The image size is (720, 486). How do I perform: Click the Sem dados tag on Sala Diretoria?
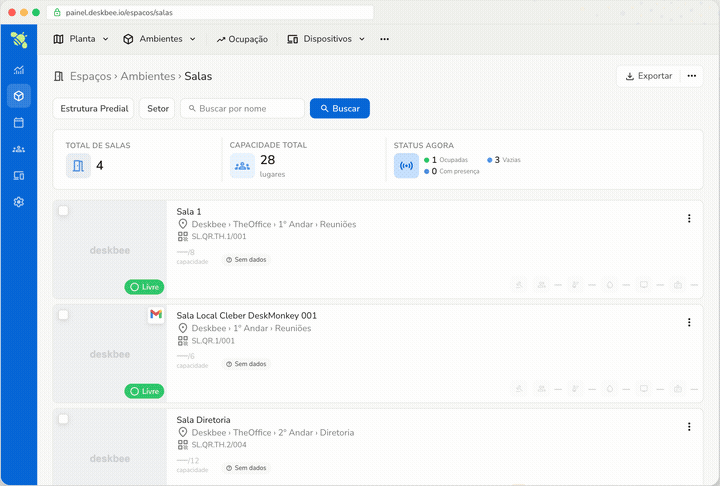tap(247, 468)
